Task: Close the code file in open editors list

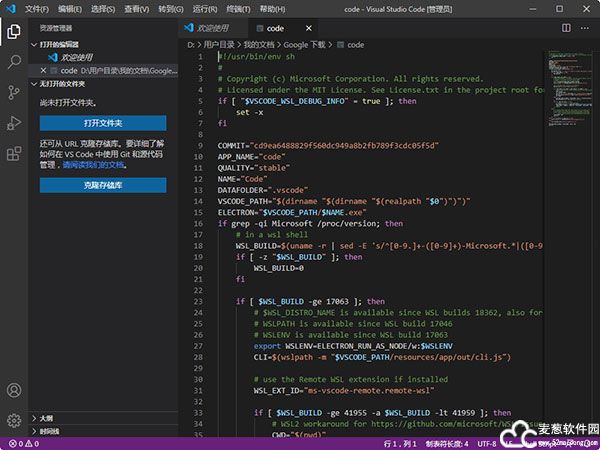Action: (43, 70)
